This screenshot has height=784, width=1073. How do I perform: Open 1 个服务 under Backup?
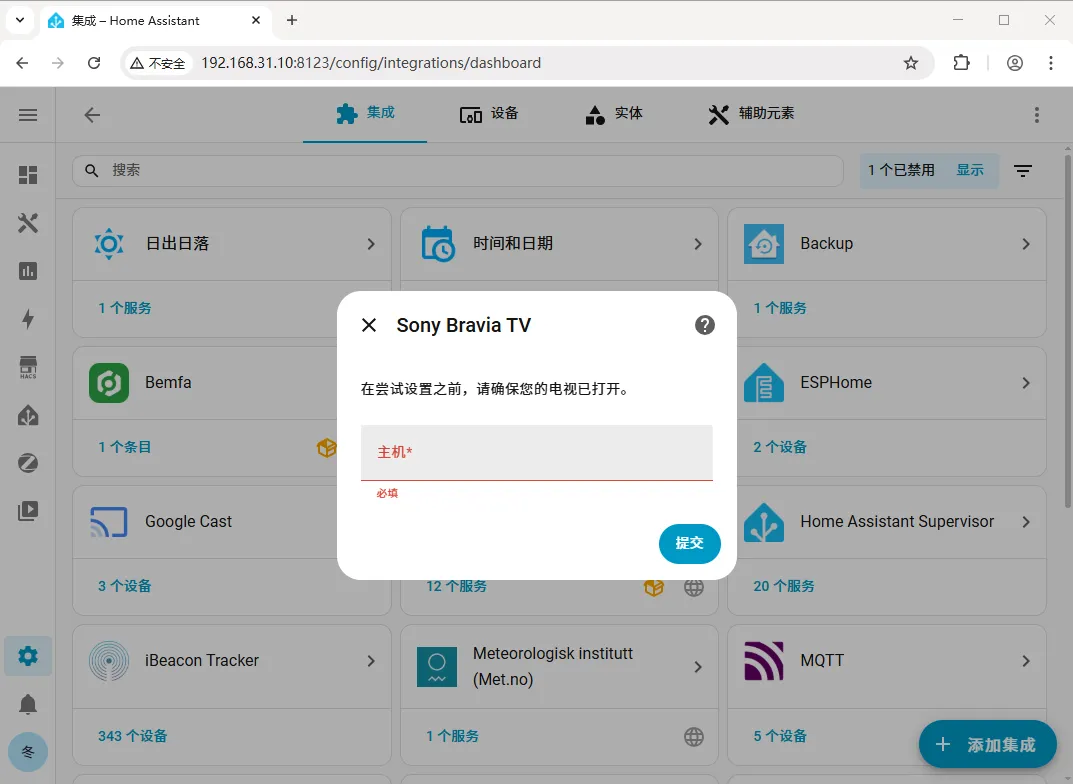[x=780, y=308]
